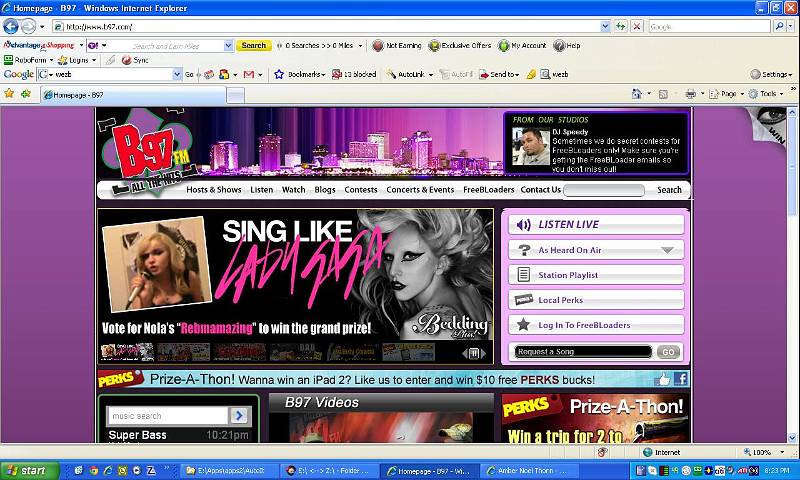Click the Bookmarks star icon in Google toolbar
Viewport: 800px width, 480px height.
(279, 74)
